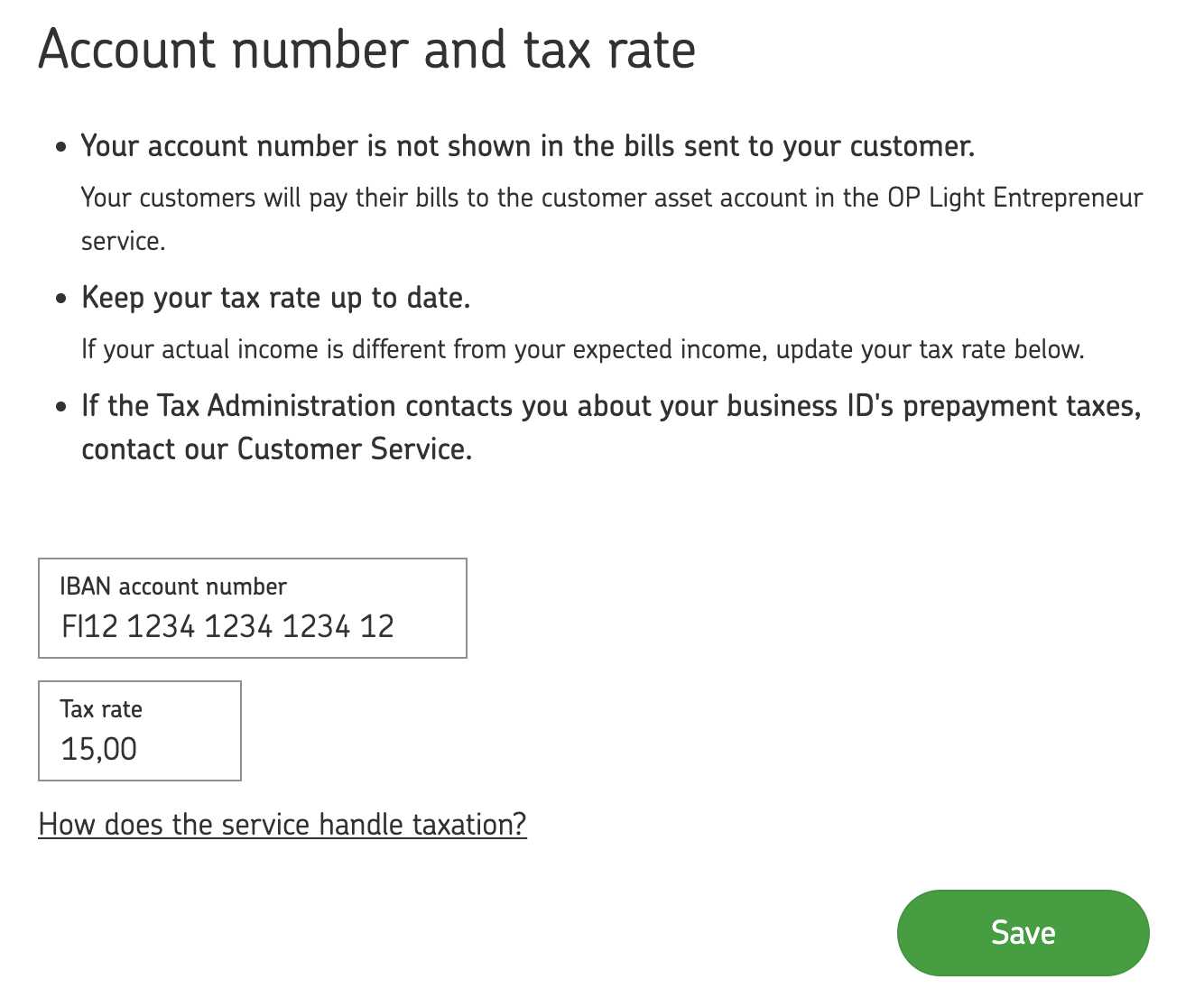The image size is (1204, 1007).
Task: Click inside the IBAN field border box
Action: (253, 607)
